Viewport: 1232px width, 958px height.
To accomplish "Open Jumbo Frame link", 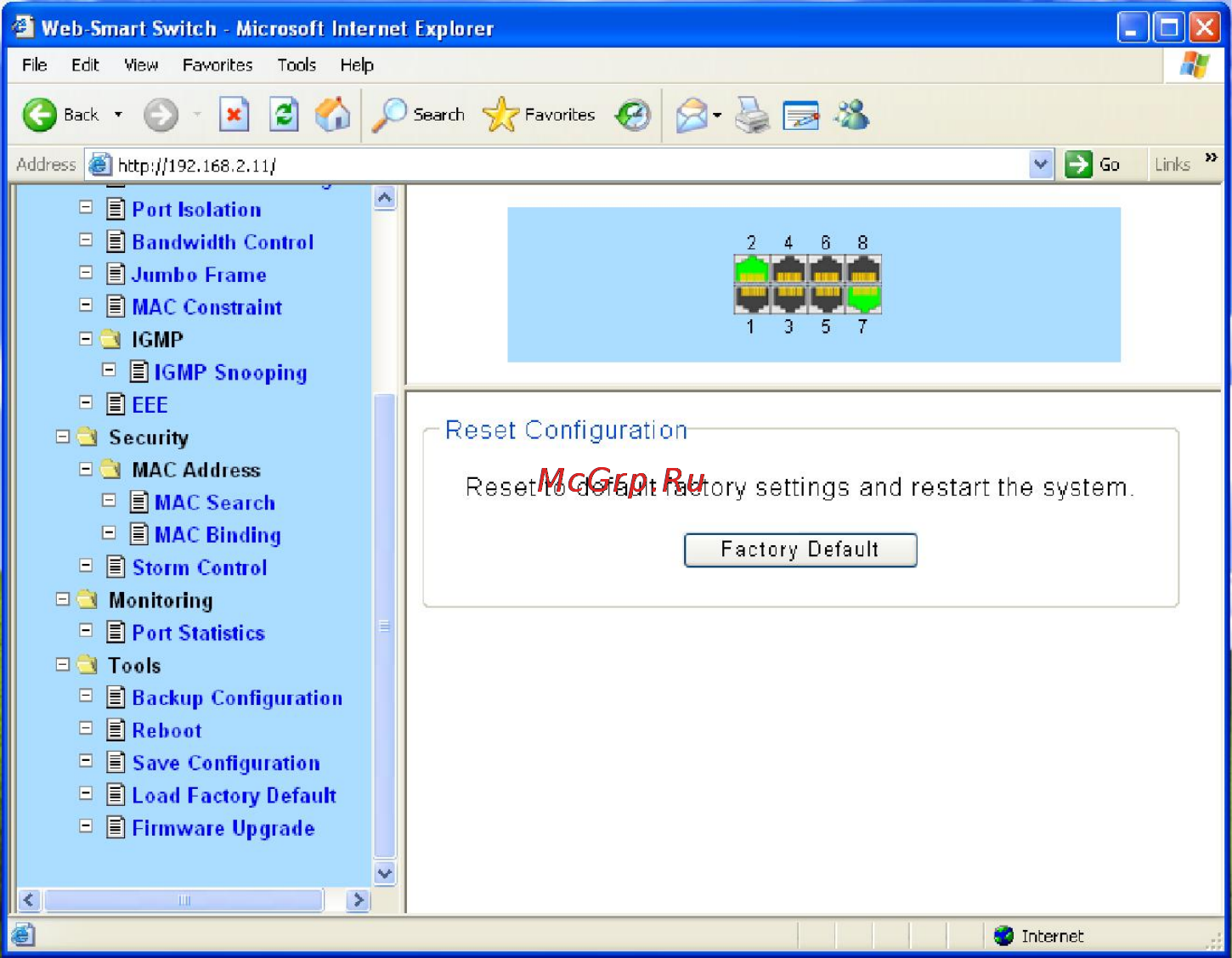I will pos(199,274).
